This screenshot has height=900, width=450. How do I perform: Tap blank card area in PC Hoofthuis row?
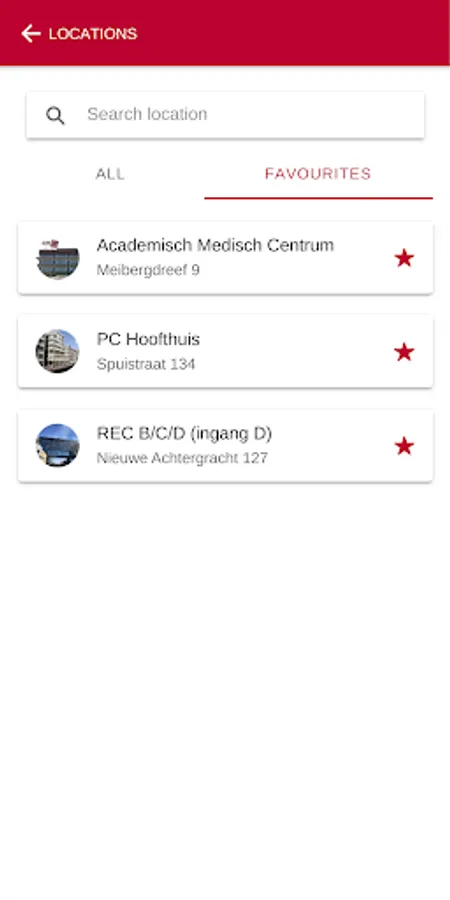(x=298, y=351)
